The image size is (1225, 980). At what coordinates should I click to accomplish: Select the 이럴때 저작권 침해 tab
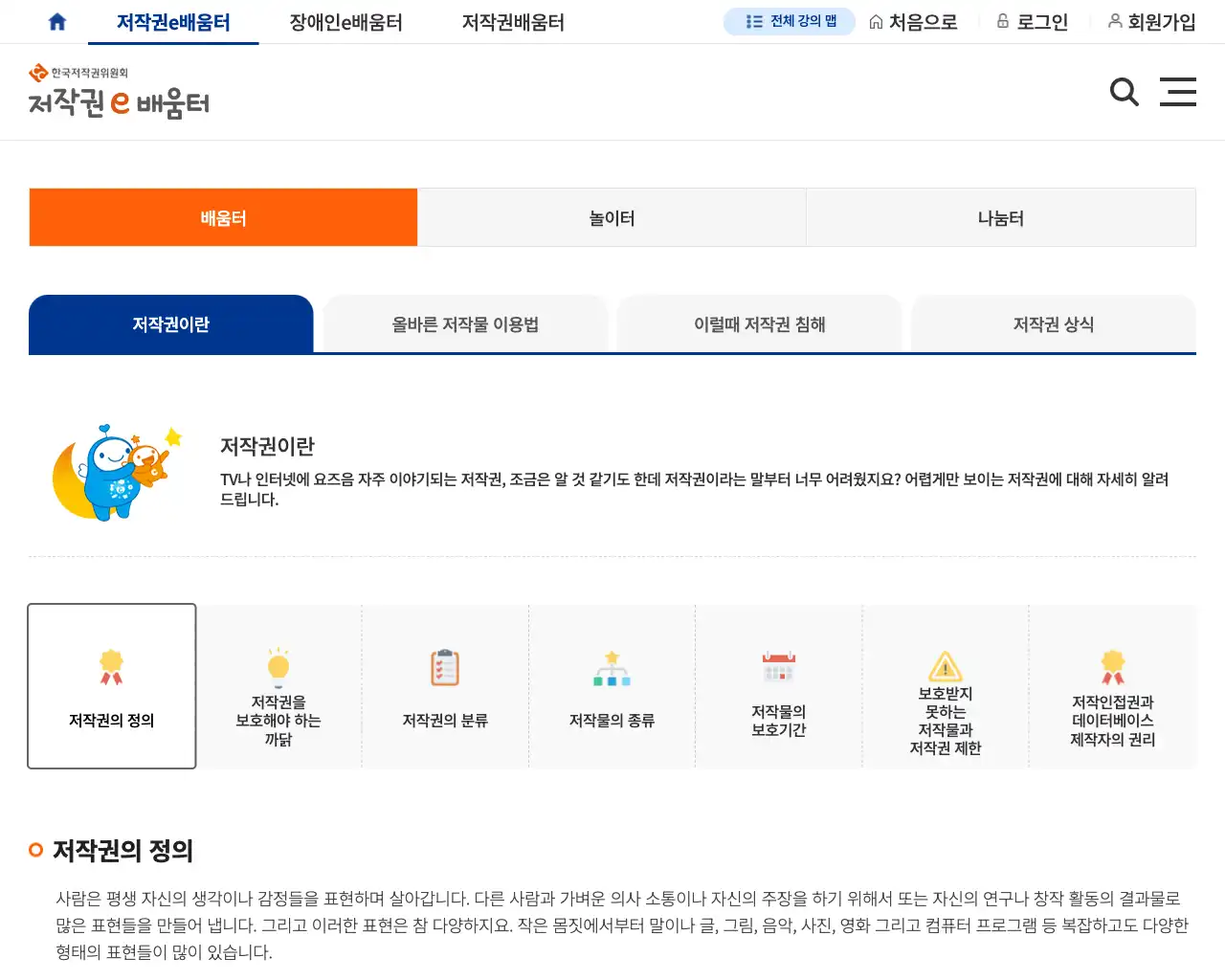coord(759,323)
